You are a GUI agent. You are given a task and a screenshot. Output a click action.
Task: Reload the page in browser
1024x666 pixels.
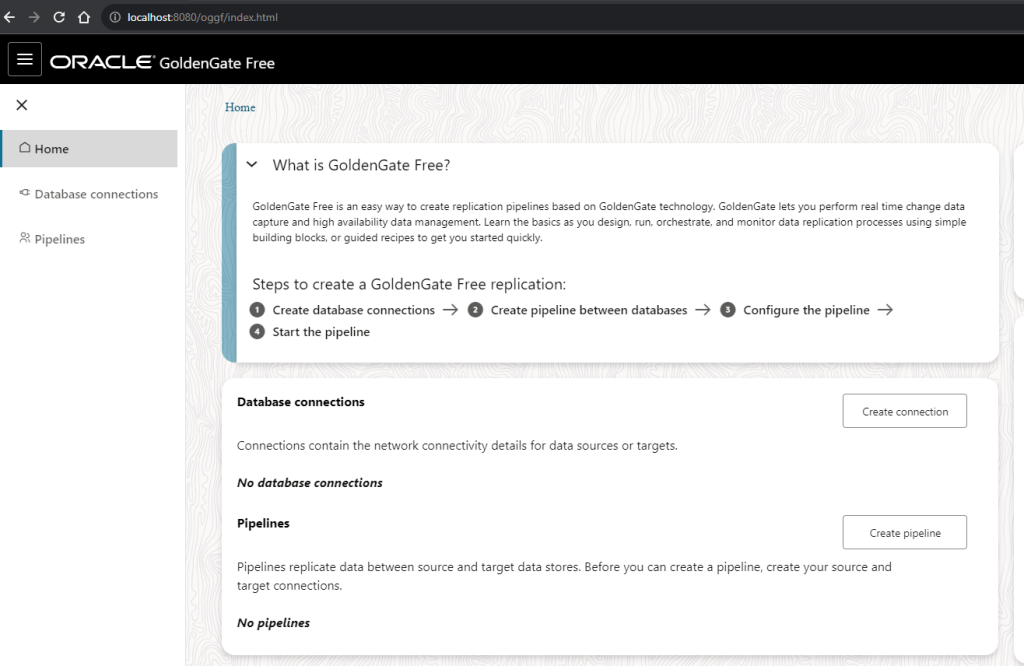point(59,17)
